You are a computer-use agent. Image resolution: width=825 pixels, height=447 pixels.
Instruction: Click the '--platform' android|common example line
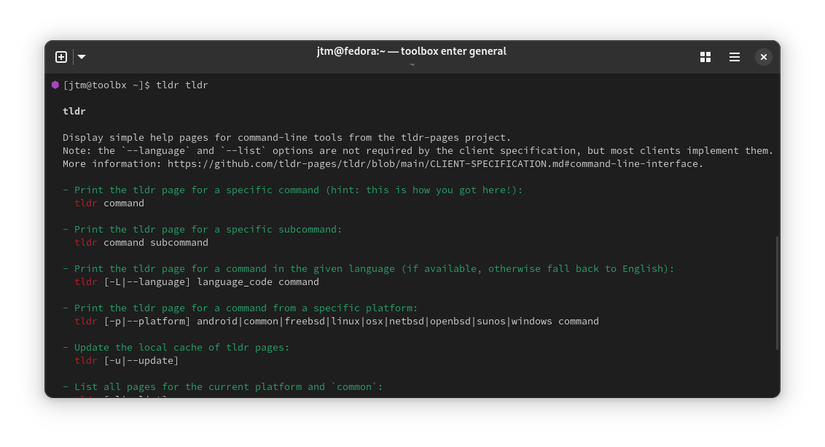336,321
